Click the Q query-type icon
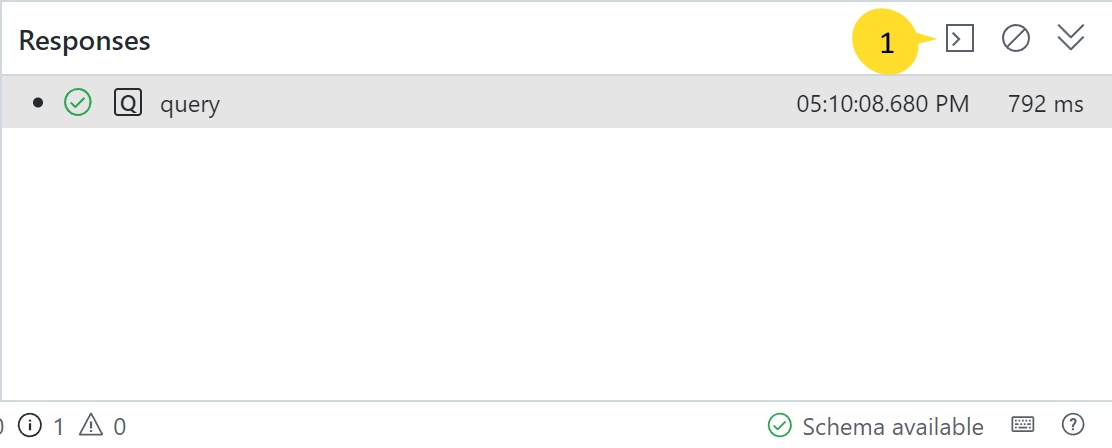Image resolution: width=1112 pixels, height=448 pixels. pyautogui.click(x=128, y=103)
